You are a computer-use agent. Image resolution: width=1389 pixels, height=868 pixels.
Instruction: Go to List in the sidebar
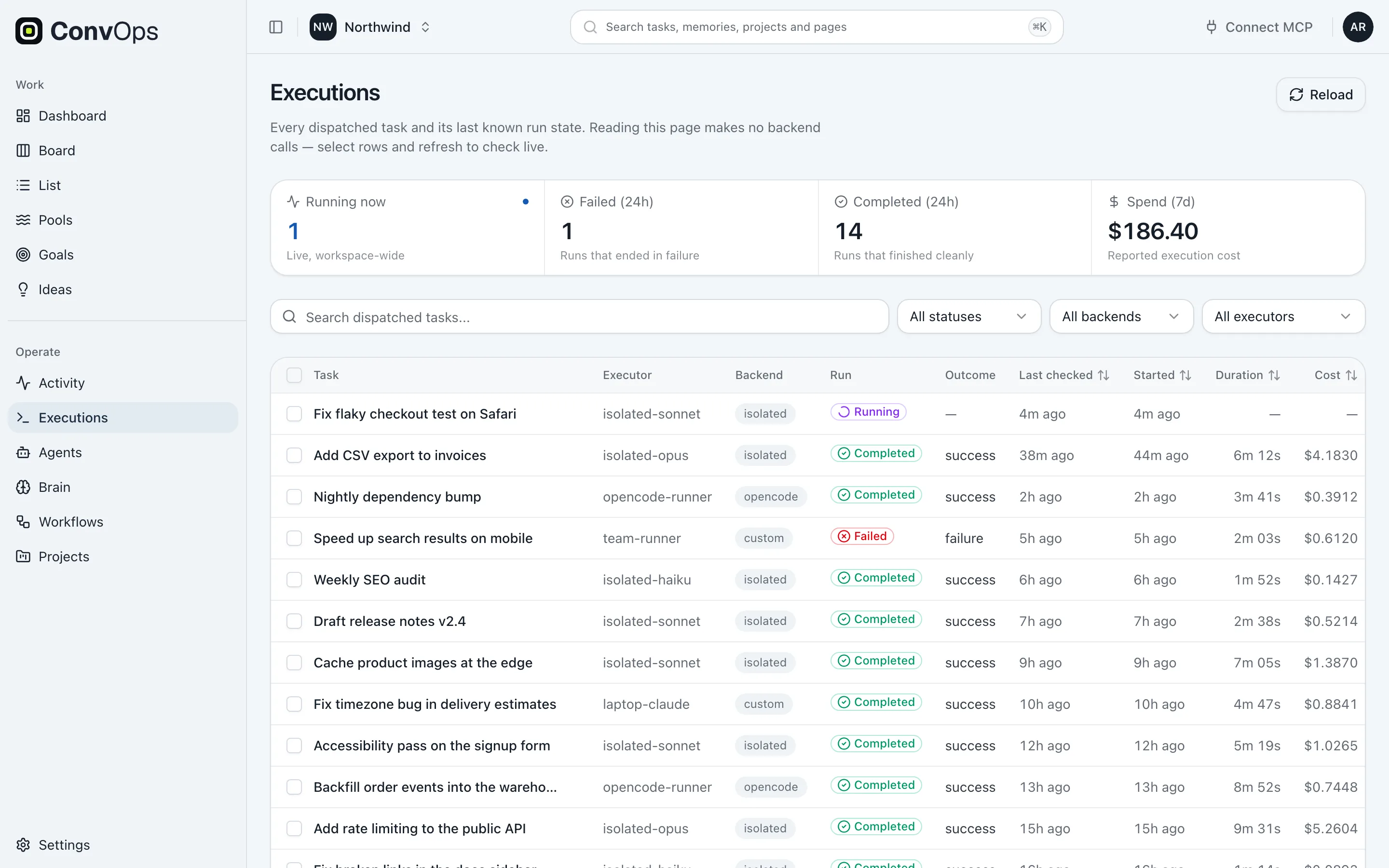tap(123, 186)
